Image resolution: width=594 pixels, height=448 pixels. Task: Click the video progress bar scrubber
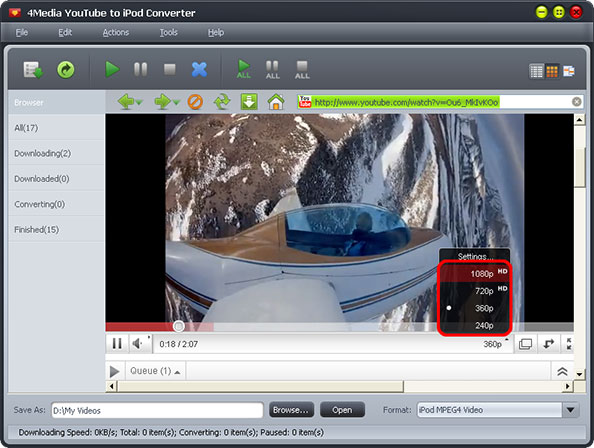click(179, 326)
